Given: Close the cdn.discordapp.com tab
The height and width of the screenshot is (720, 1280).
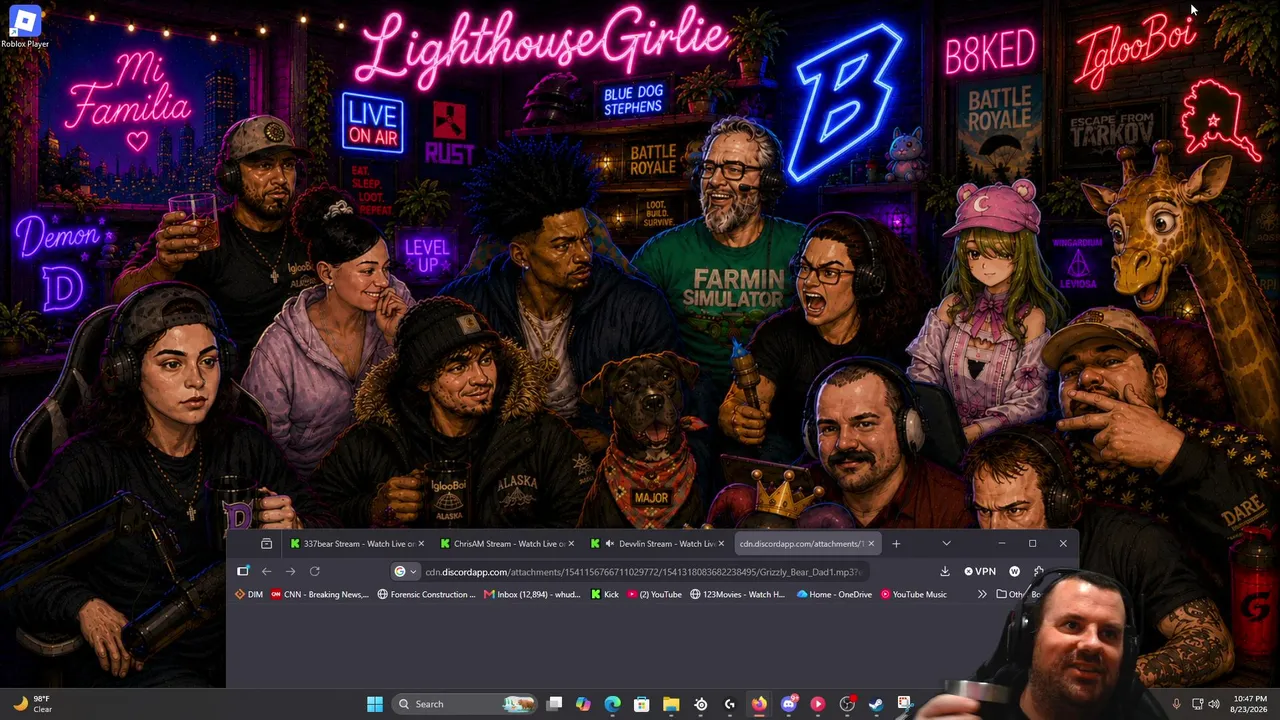Looking at the screenshot, I should 871,544.
